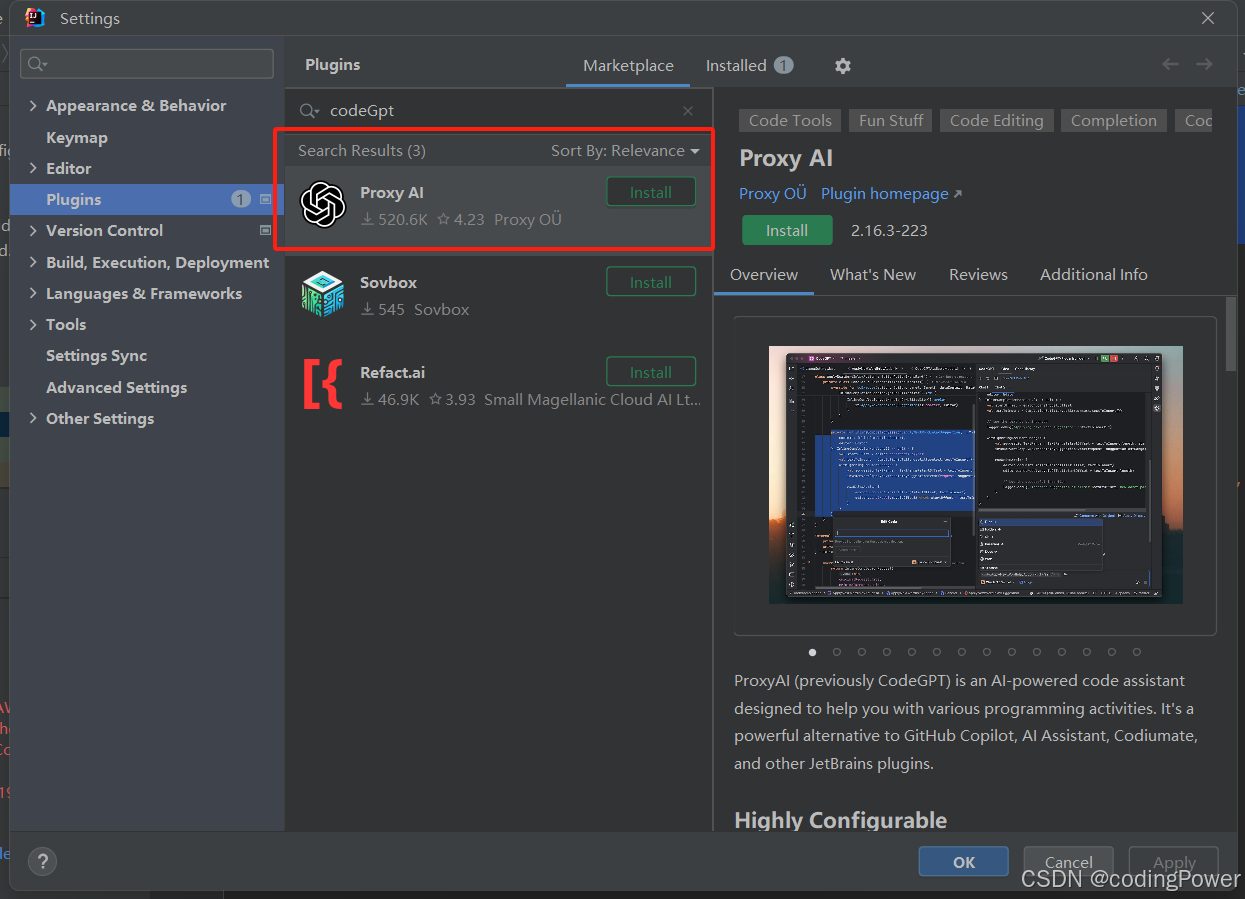Open the Overview tab
The width and height of the screenshot is (1245, 899).
pos(764,274)
